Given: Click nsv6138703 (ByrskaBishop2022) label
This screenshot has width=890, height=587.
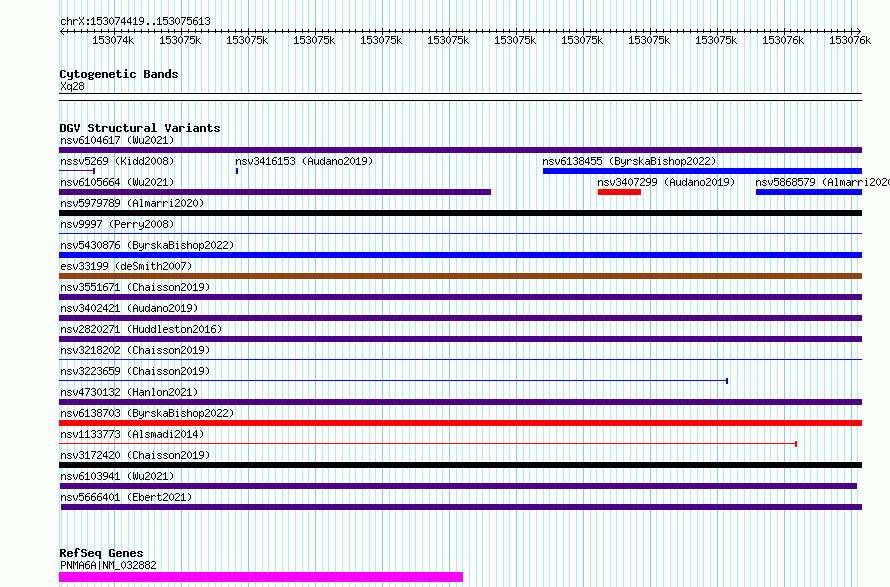Looking at the screenshot, I should [147, 413].
